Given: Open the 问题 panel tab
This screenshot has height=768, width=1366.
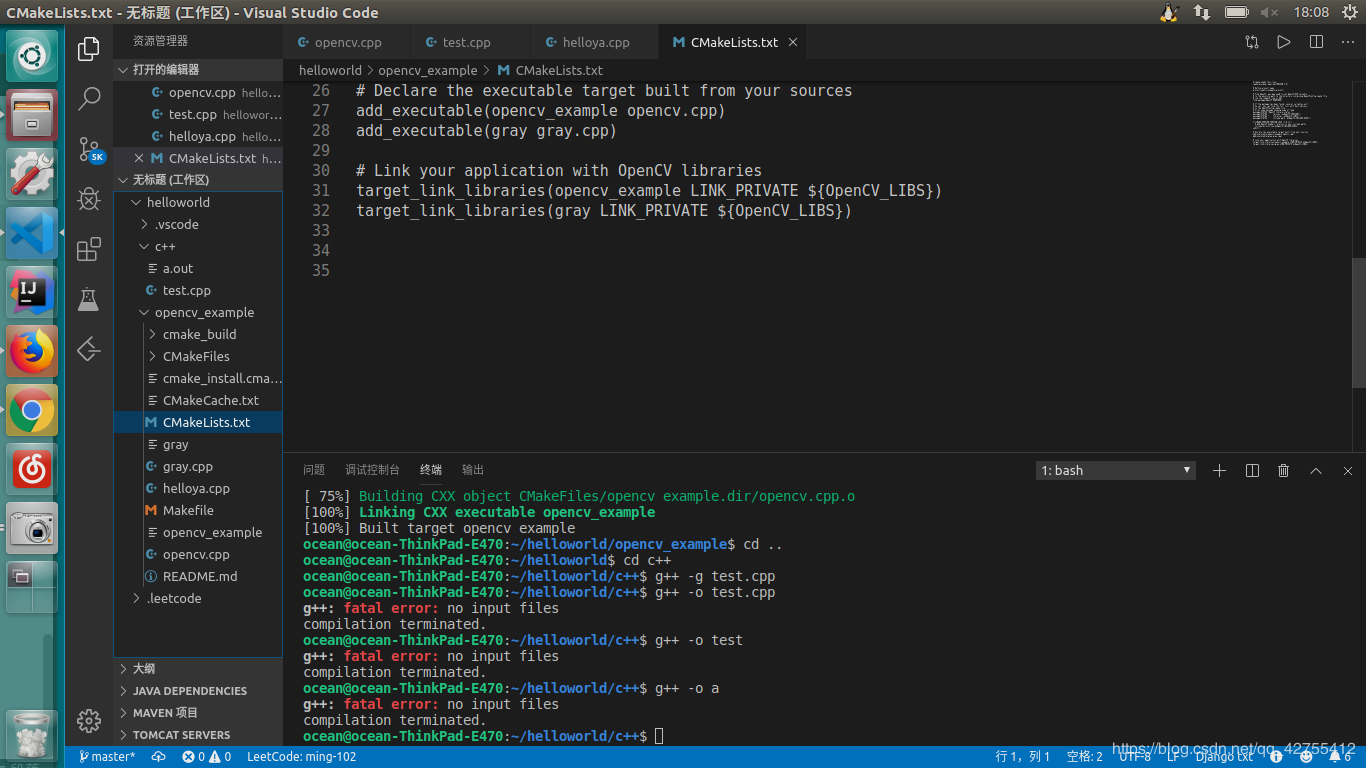Looking at the screenshot, I should [314, 470].
